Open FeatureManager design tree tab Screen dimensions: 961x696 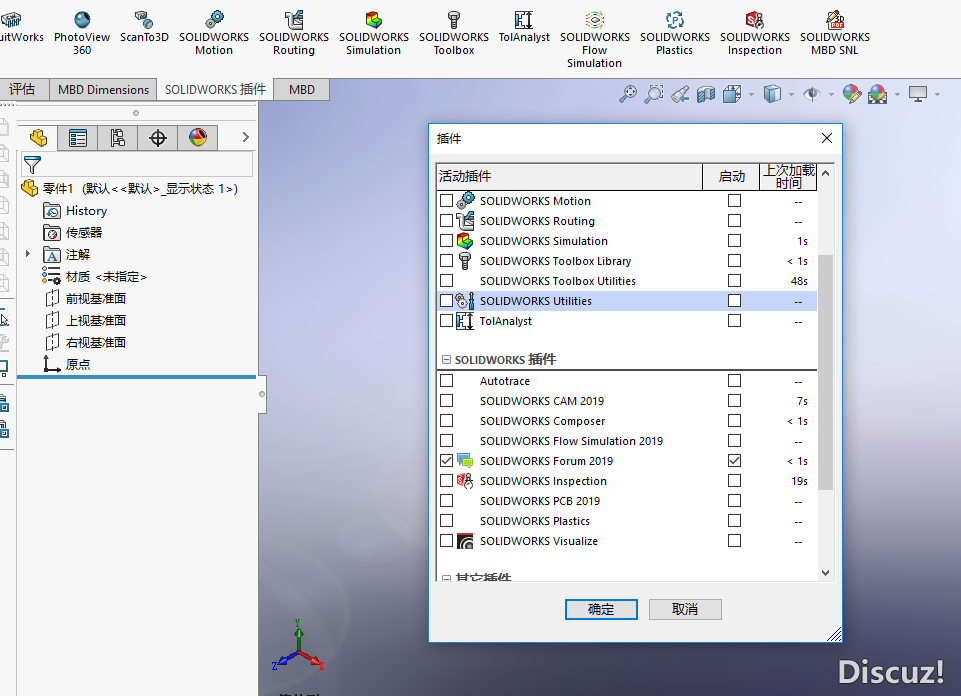point(38,138)
